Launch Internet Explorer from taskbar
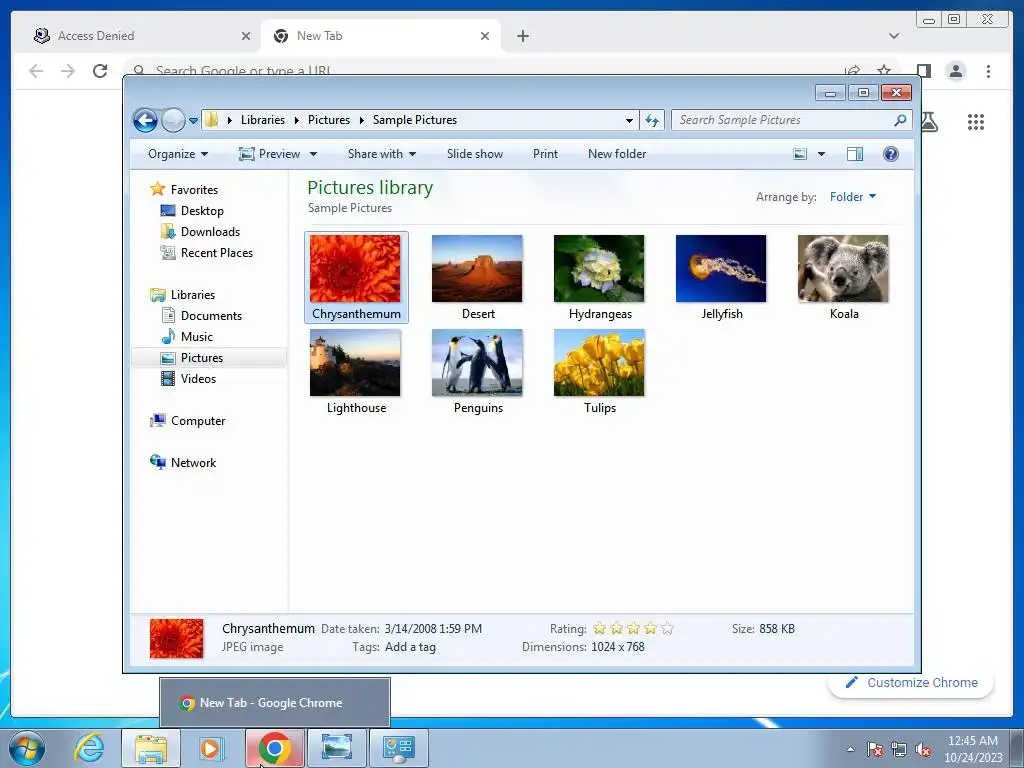The height and width of the screenshot is (768, 1024). (x=89, y=748)
